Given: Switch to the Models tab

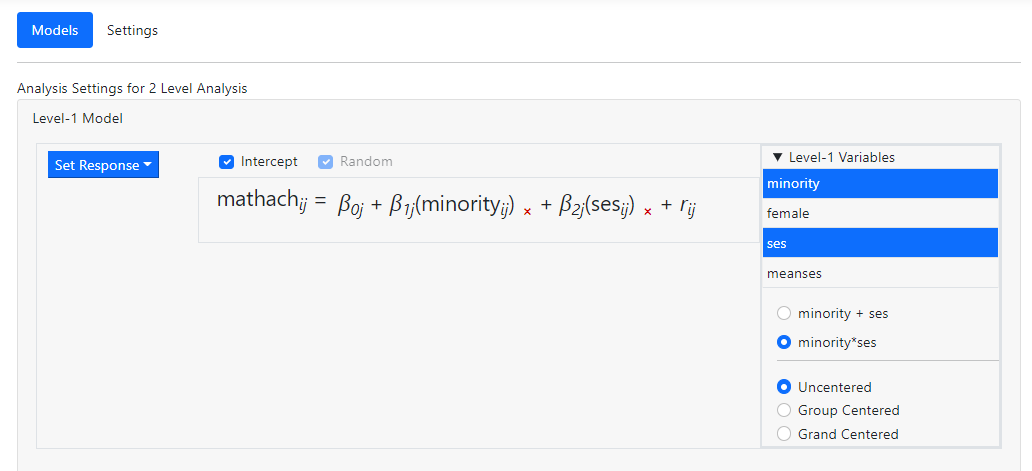Looking at the screenshot, I should click(55, 30).
